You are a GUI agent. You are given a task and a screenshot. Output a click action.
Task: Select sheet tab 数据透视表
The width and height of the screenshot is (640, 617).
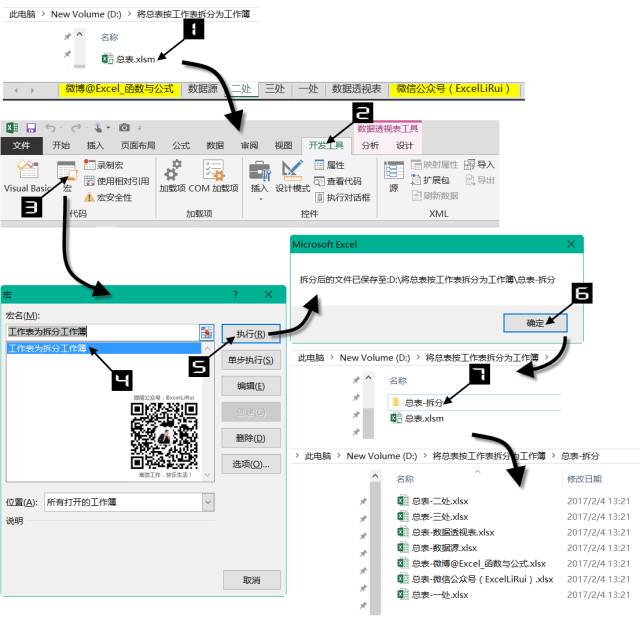click(356, 89)
